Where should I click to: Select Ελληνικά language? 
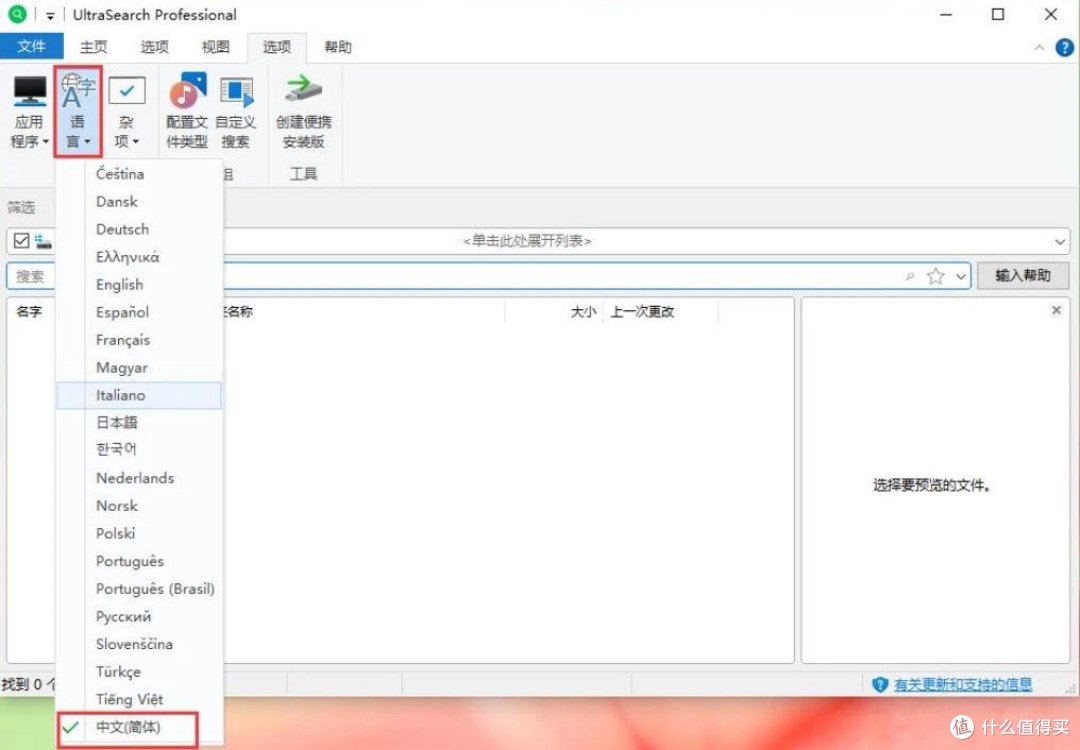(139, 257)
